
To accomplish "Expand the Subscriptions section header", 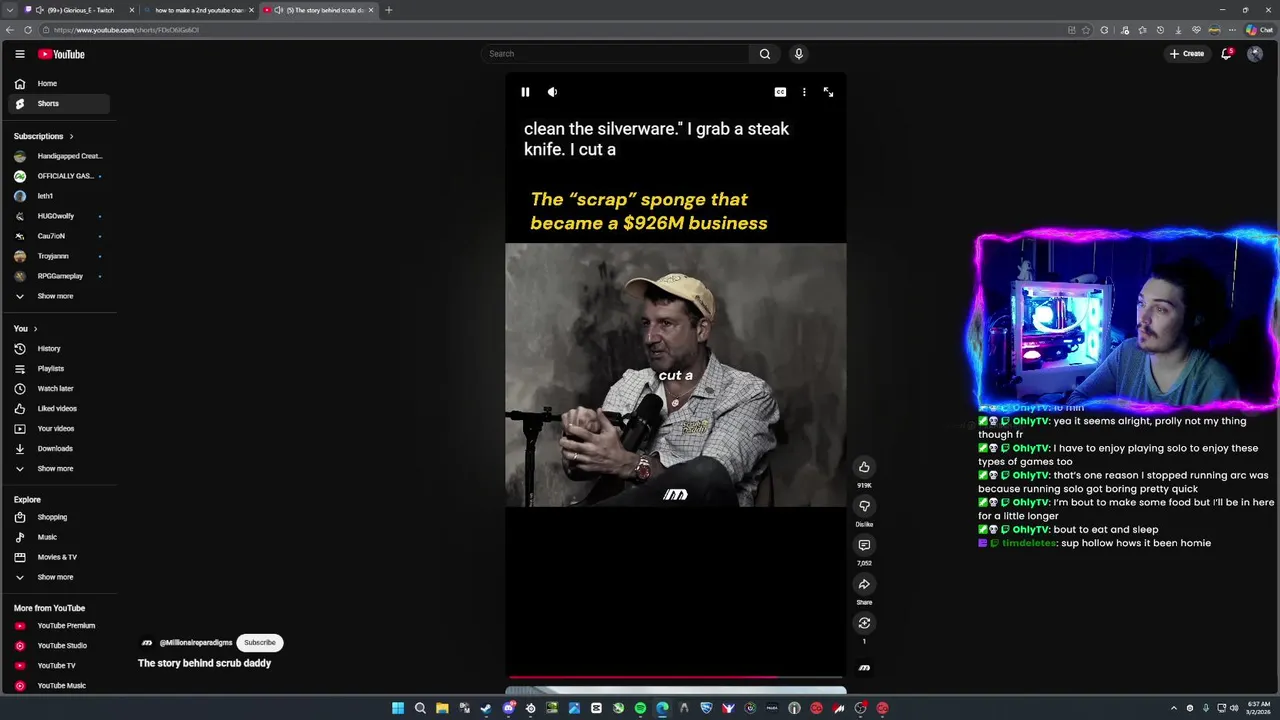I will (44, 136).
